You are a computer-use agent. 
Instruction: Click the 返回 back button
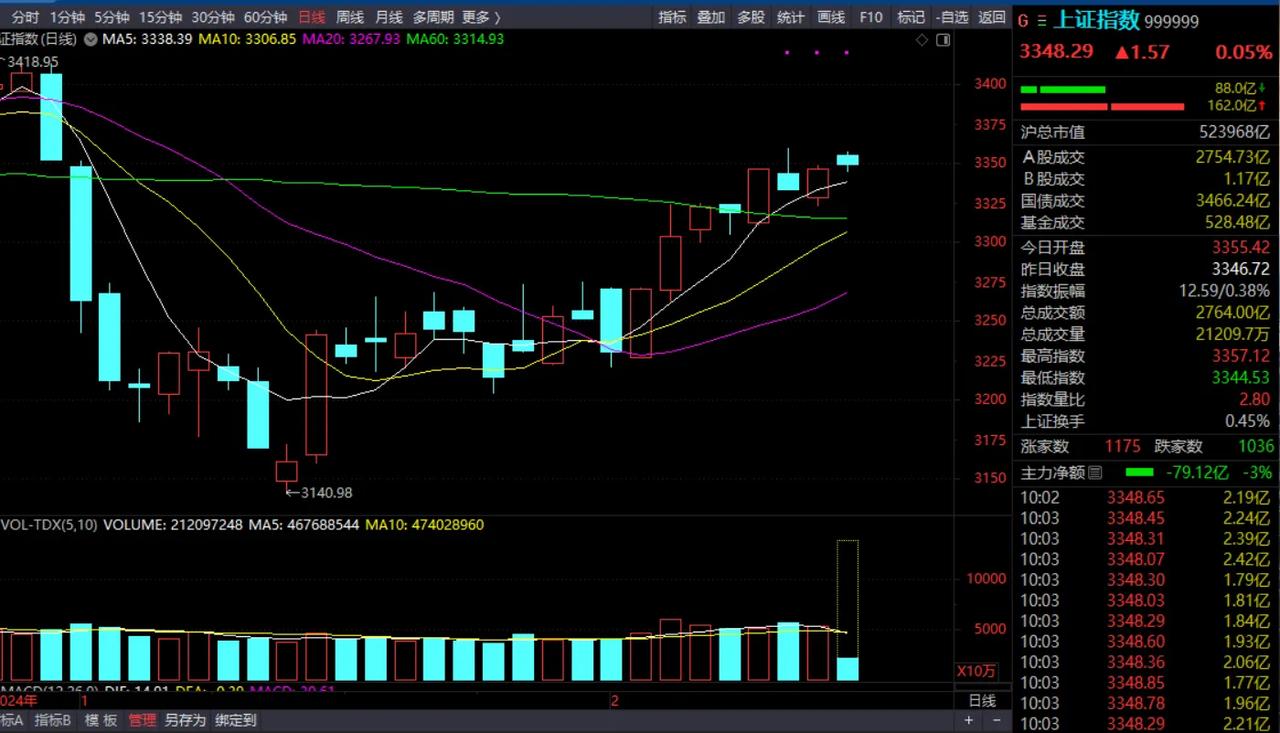(x=992, y=17)
